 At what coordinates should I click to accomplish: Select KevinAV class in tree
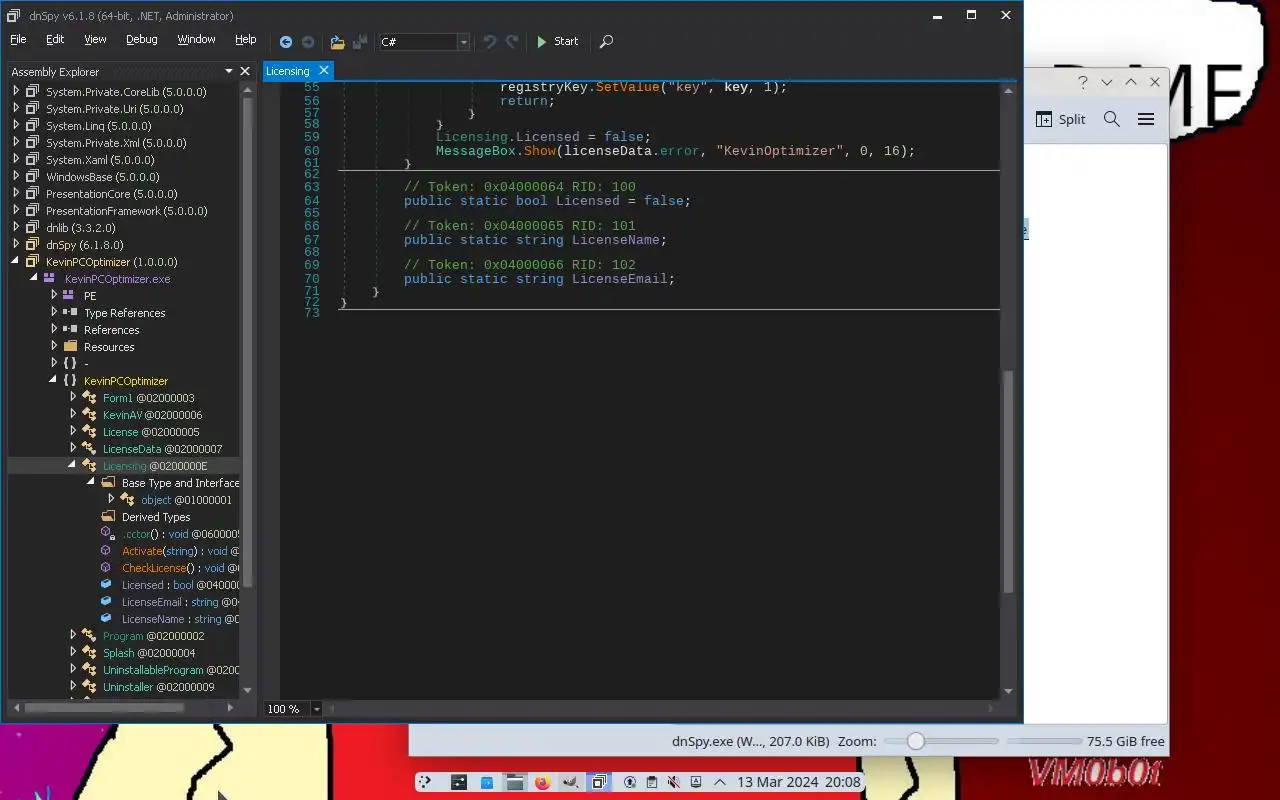pos(152,415)
